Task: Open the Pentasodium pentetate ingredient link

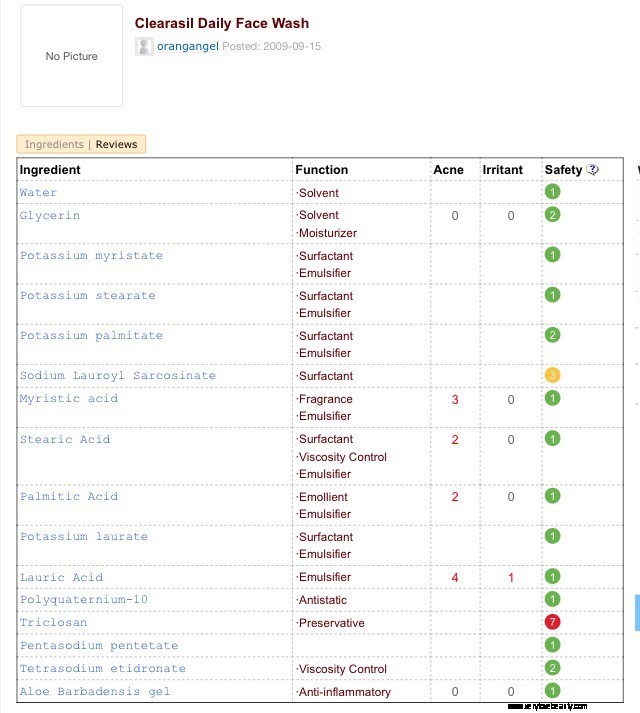Action: (99, 646)
